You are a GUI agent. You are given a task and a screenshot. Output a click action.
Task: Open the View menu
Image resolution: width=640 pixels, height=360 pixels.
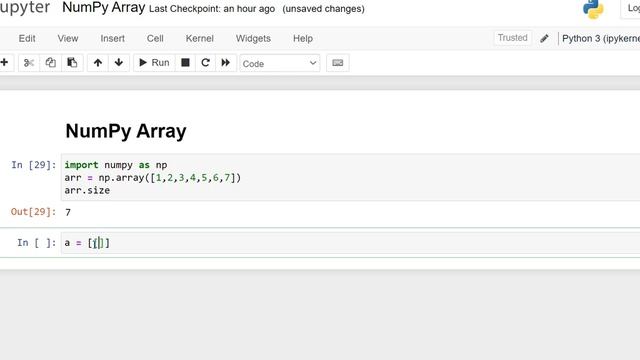(68, 38)
